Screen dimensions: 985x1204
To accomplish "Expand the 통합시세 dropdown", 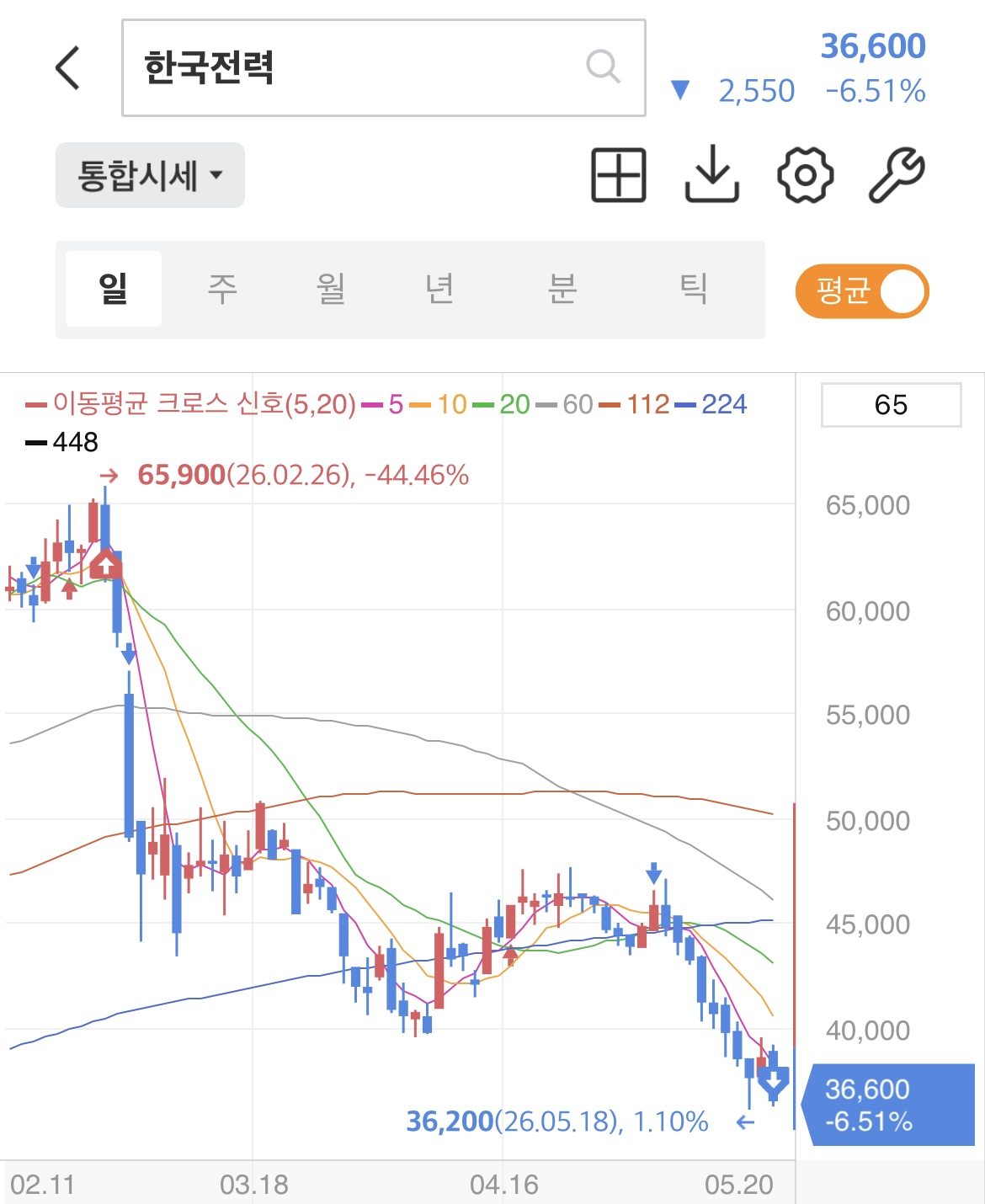I will click(x=150, y=175).
